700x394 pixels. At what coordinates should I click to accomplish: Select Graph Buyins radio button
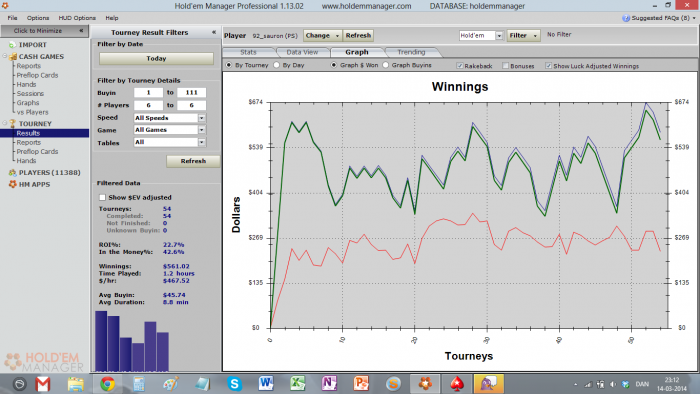click(386, 65)
